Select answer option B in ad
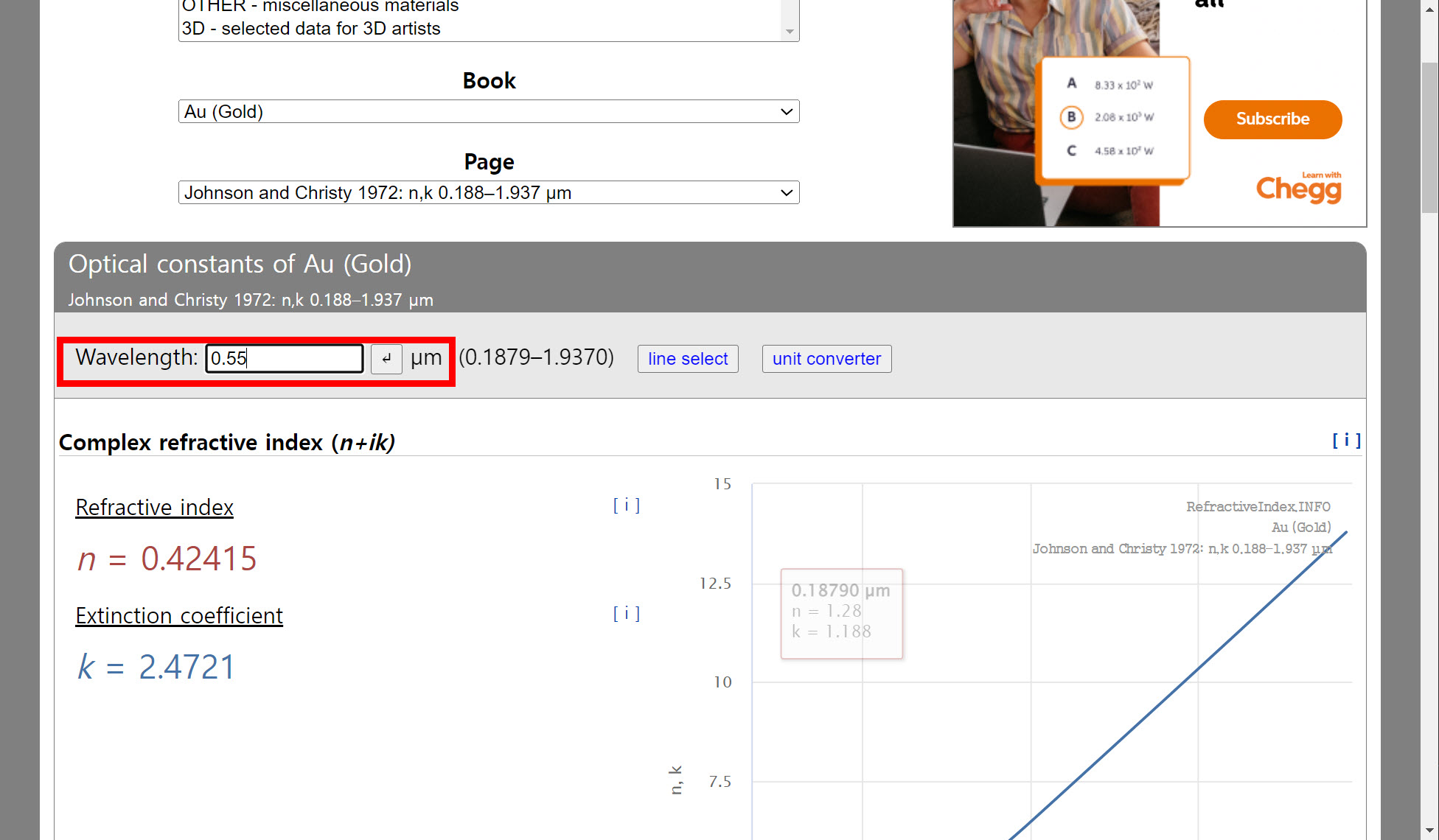 [x=1071, y=117]
